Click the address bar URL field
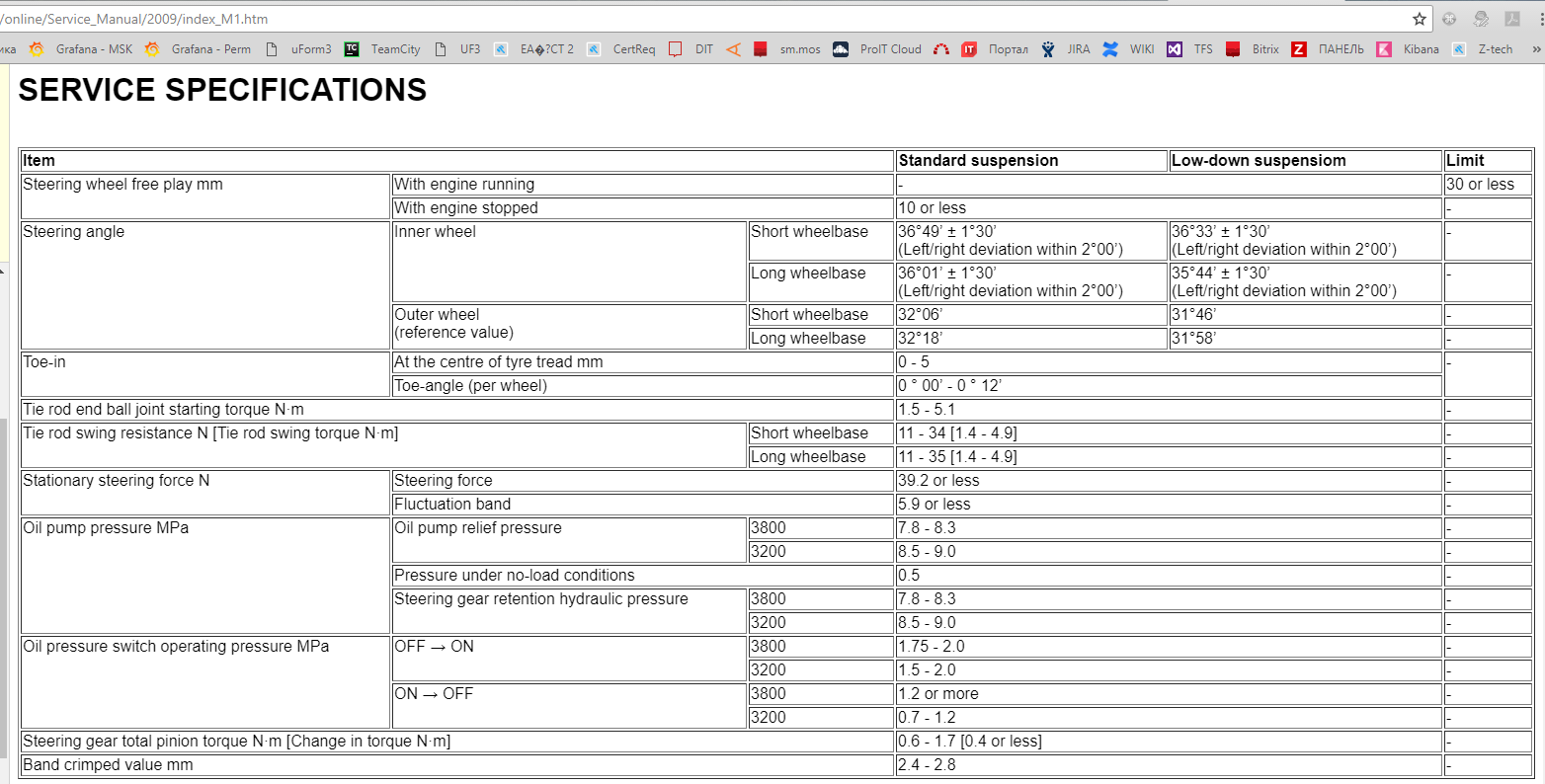Viewport: 1545px width, 784px height. coord(691,19)
